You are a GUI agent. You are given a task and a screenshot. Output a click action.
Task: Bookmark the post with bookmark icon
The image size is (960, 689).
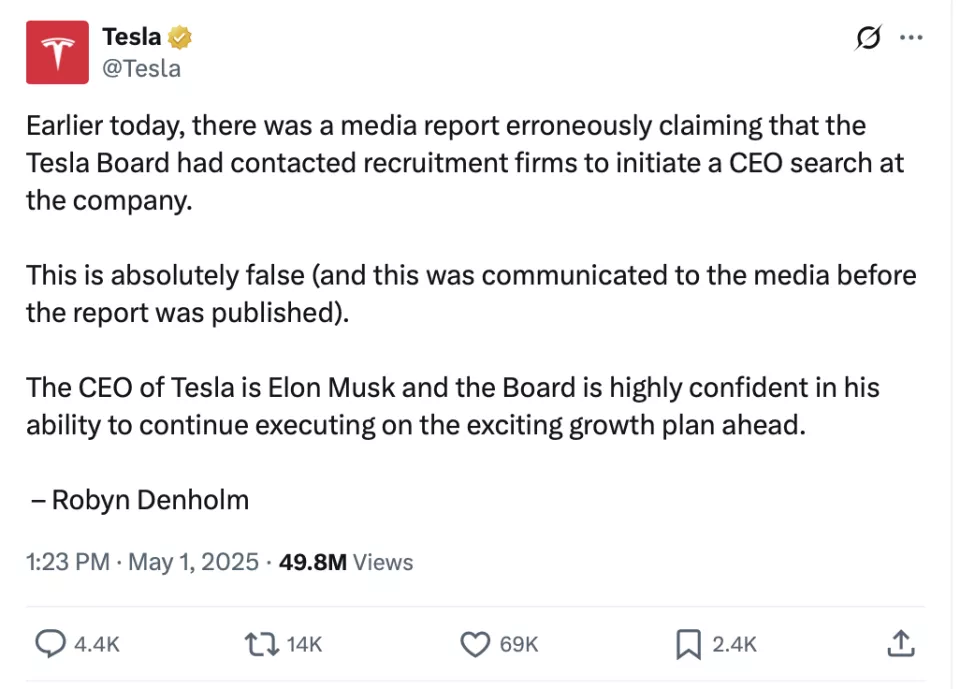coord(688,644)
